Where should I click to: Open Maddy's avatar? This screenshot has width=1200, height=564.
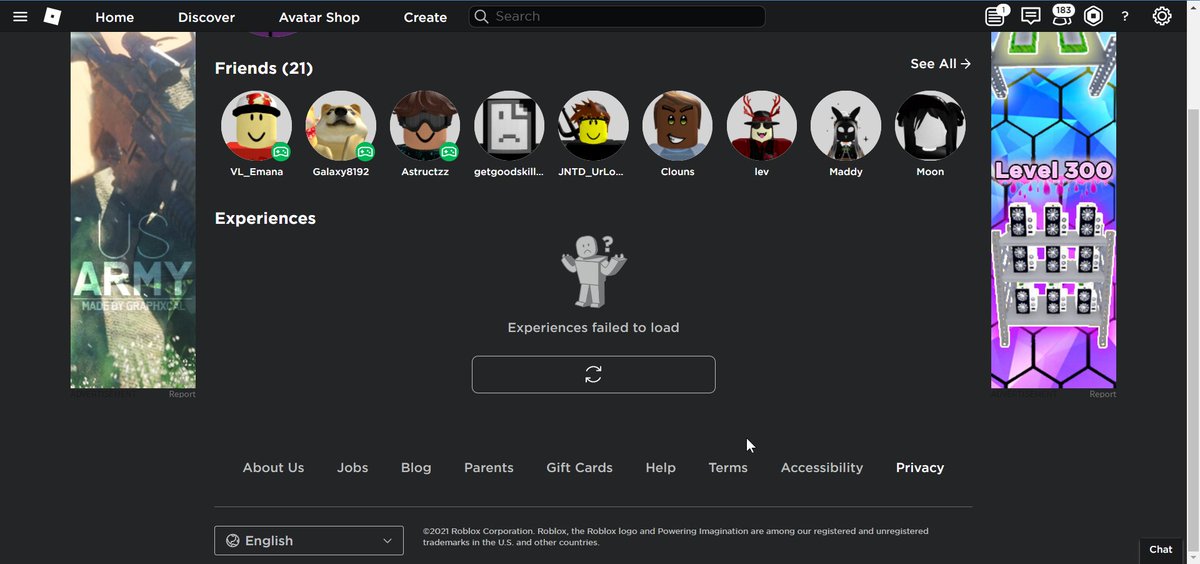(x=846, y=125)
